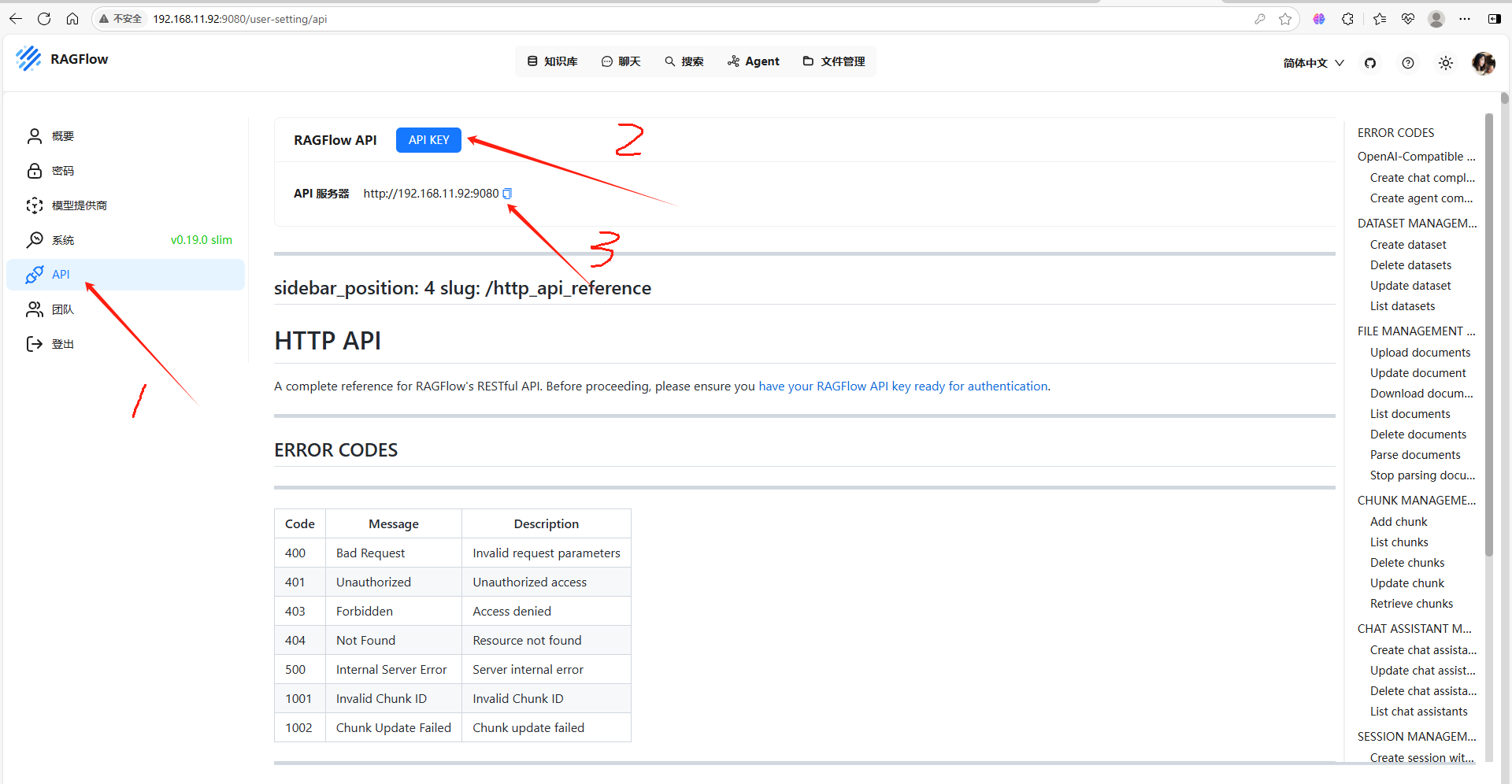The height and width of the screenshot is (784, 1512).
Task: Jump to Retrieve chunks
Action: (x=1411, y=604)
